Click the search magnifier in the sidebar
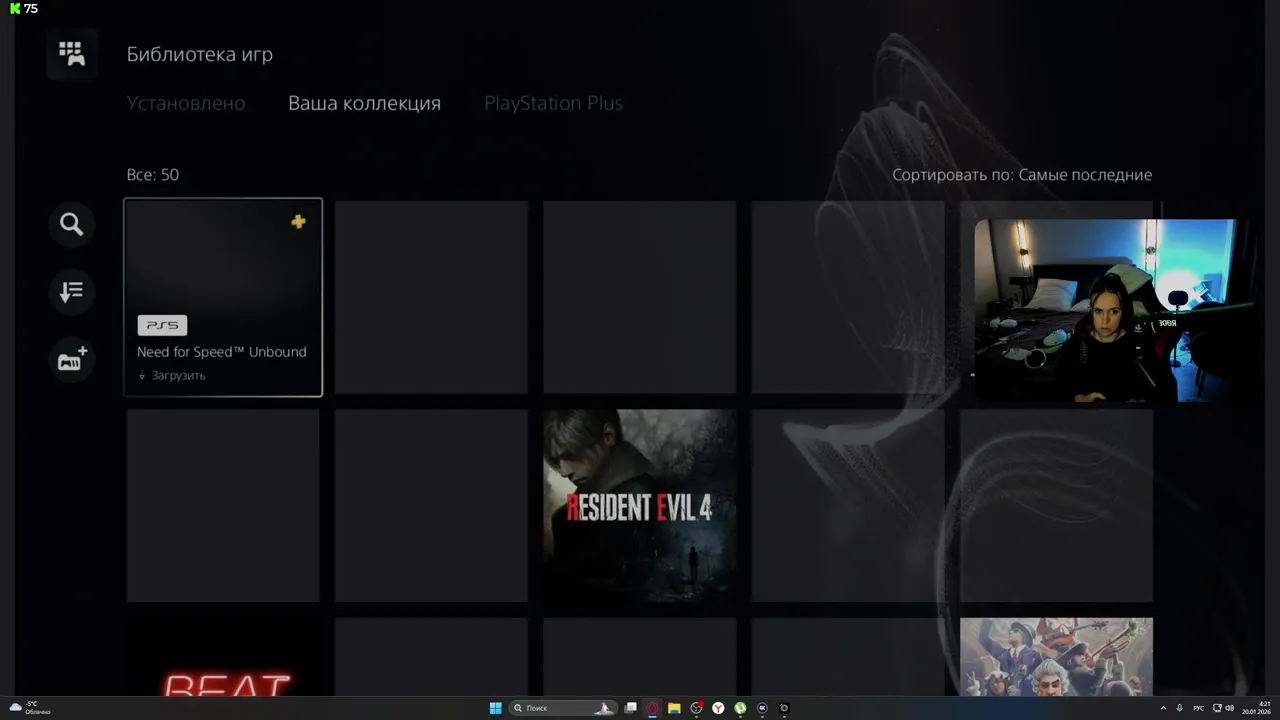The height and width of the screenshot is (720, 1280). click(x=72, y=224)
